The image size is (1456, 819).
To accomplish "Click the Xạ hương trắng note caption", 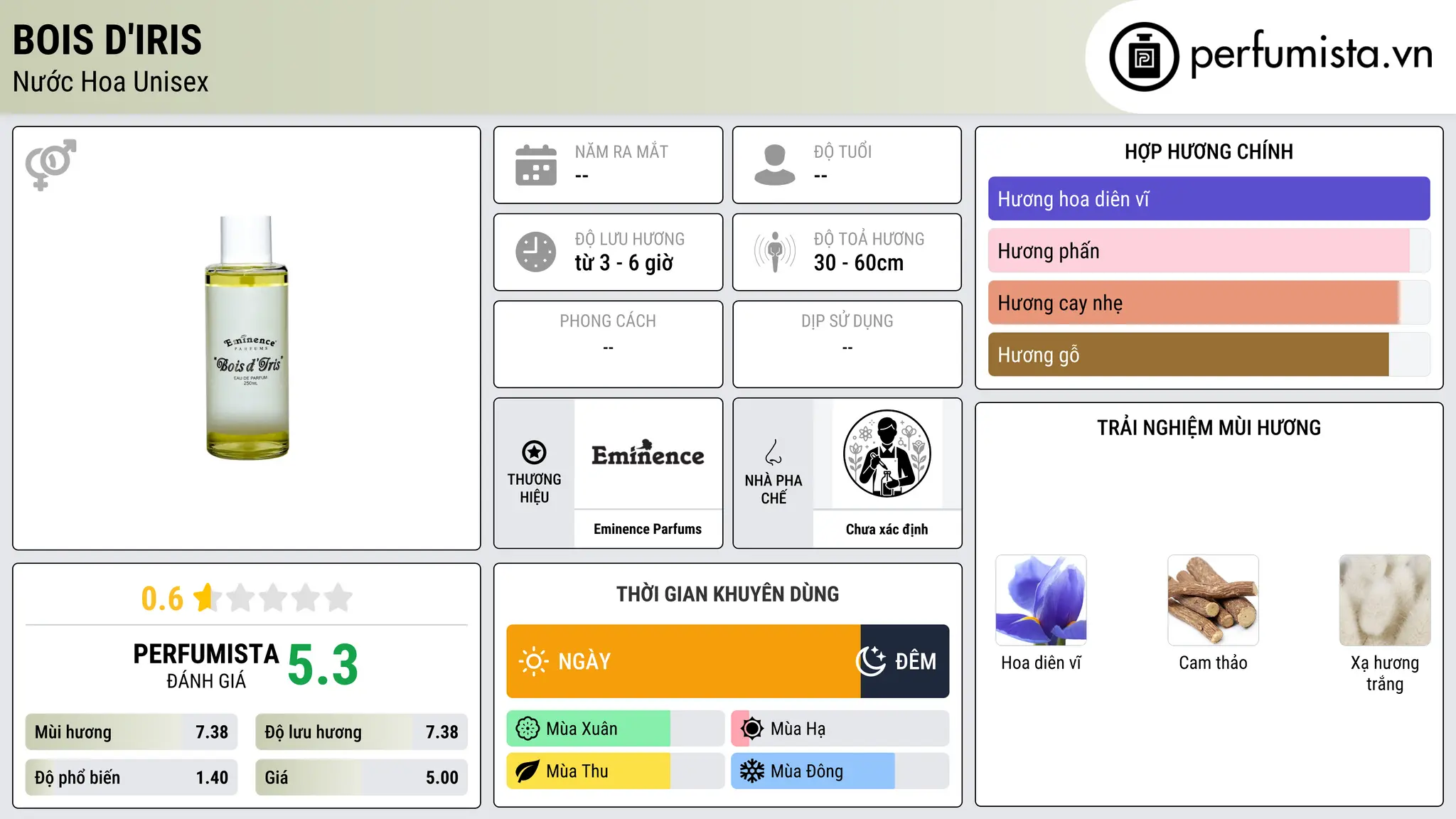I will [1385, 673].
